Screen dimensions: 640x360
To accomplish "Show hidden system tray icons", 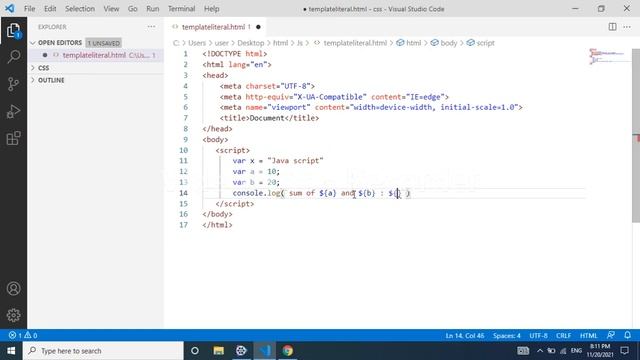I will 540,351.
